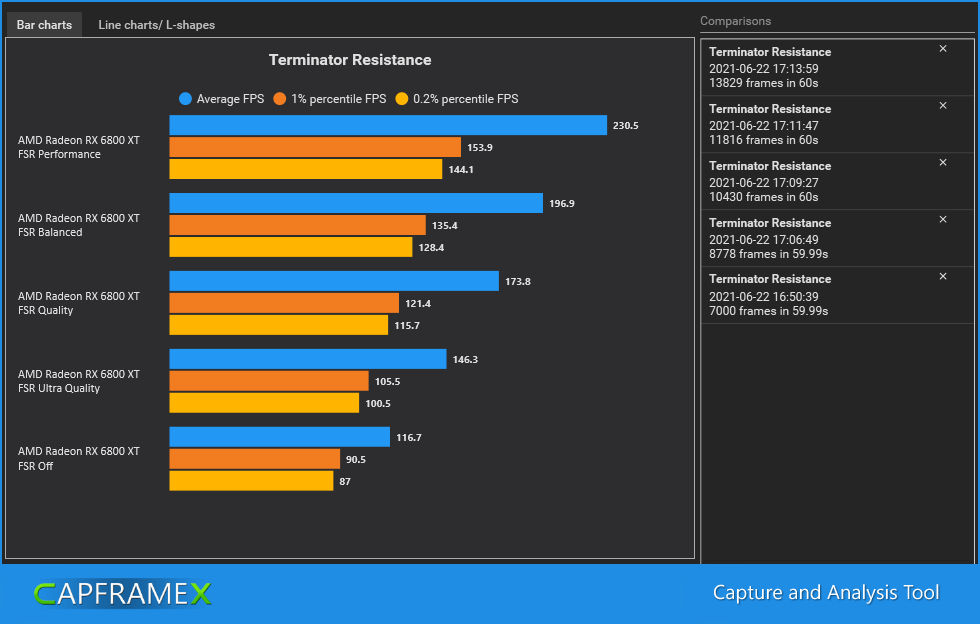Remove the 17:06:49 comparison entry
Image resolution: width=980 pixels, height=624 pixels.
942,219
